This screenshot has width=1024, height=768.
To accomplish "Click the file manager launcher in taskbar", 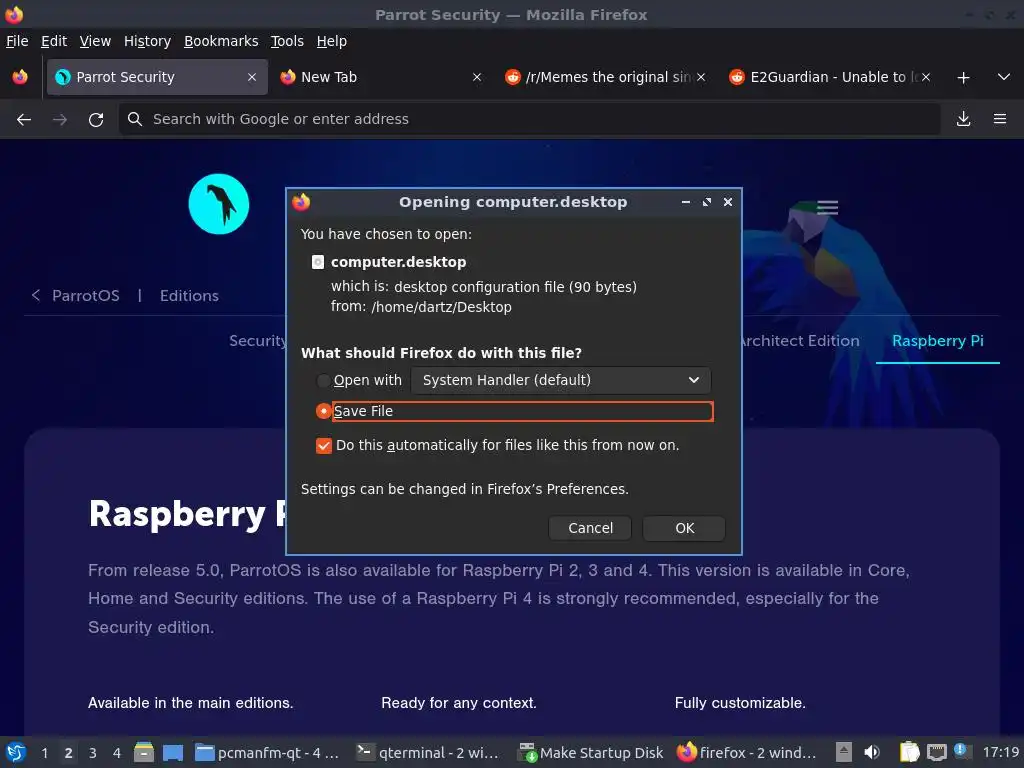I will pyautogui.click(x=144, y=752).
